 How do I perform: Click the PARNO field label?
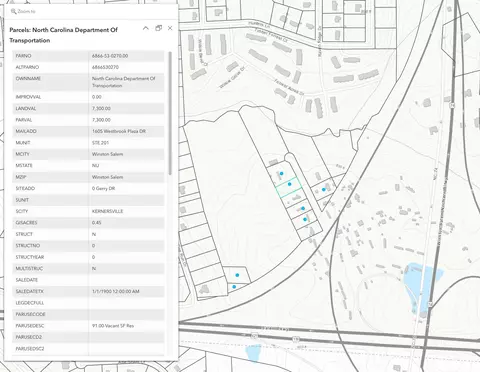(23, 56)
